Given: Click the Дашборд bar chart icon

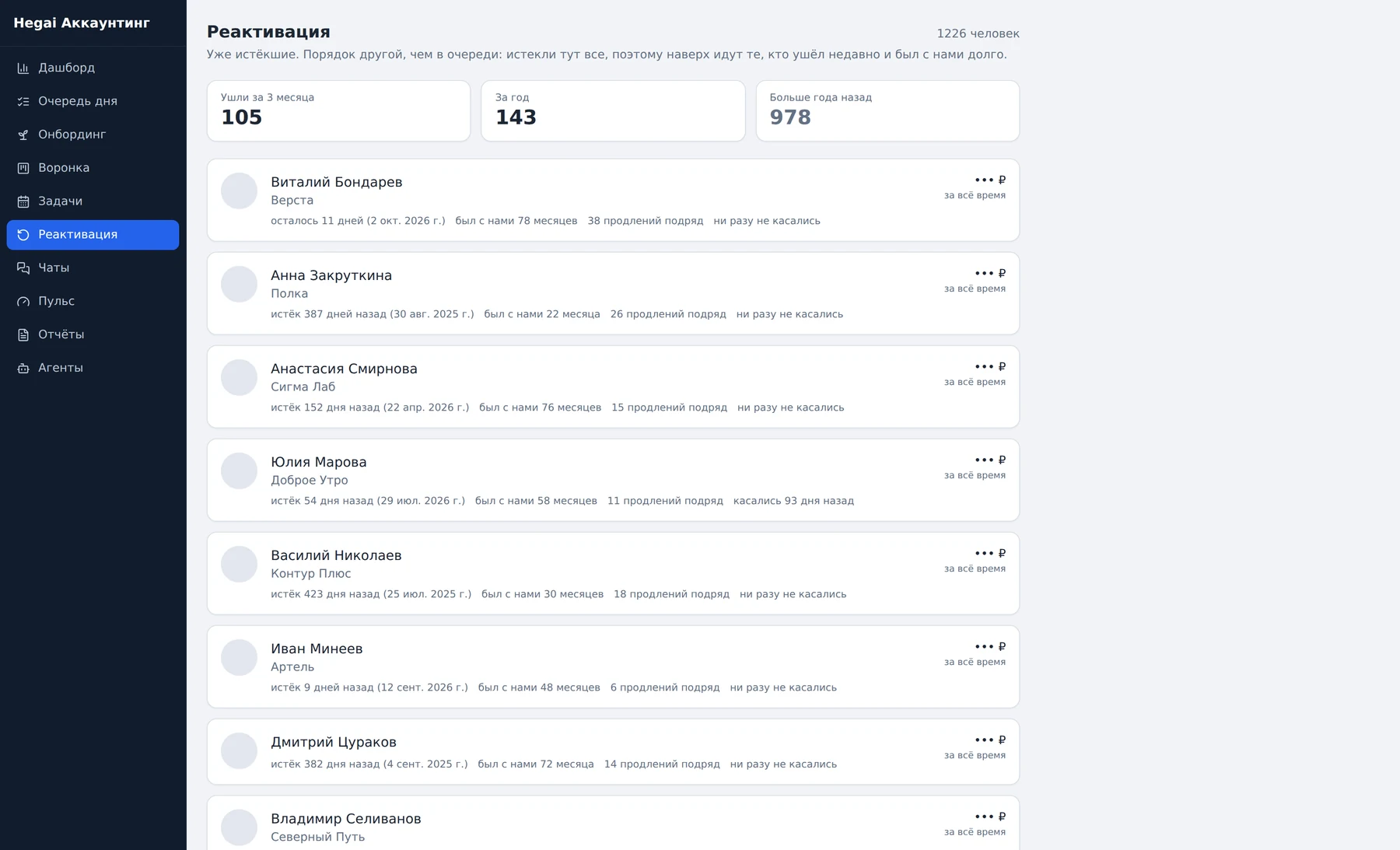Looking at the screenshot, I should (23, 68).
